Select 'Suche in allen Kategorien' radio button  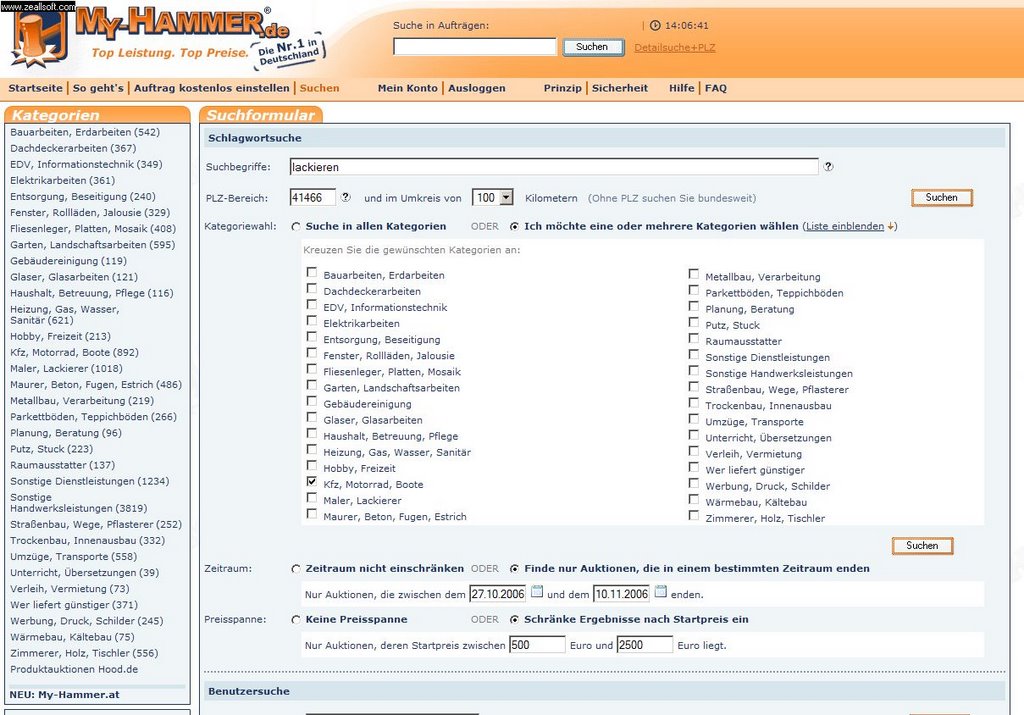click(x=296, y=227)
